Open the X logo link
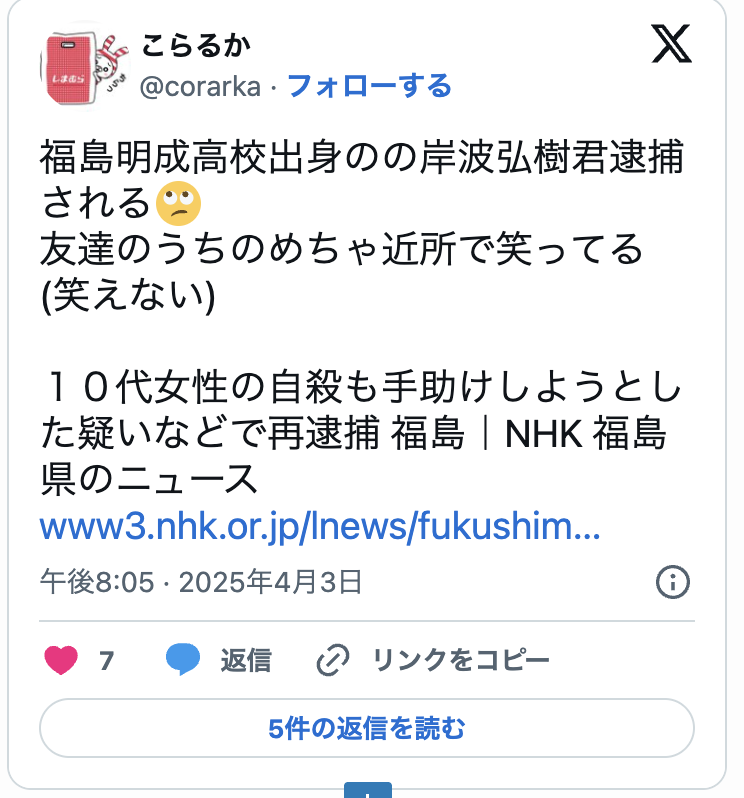 point(671,44)
